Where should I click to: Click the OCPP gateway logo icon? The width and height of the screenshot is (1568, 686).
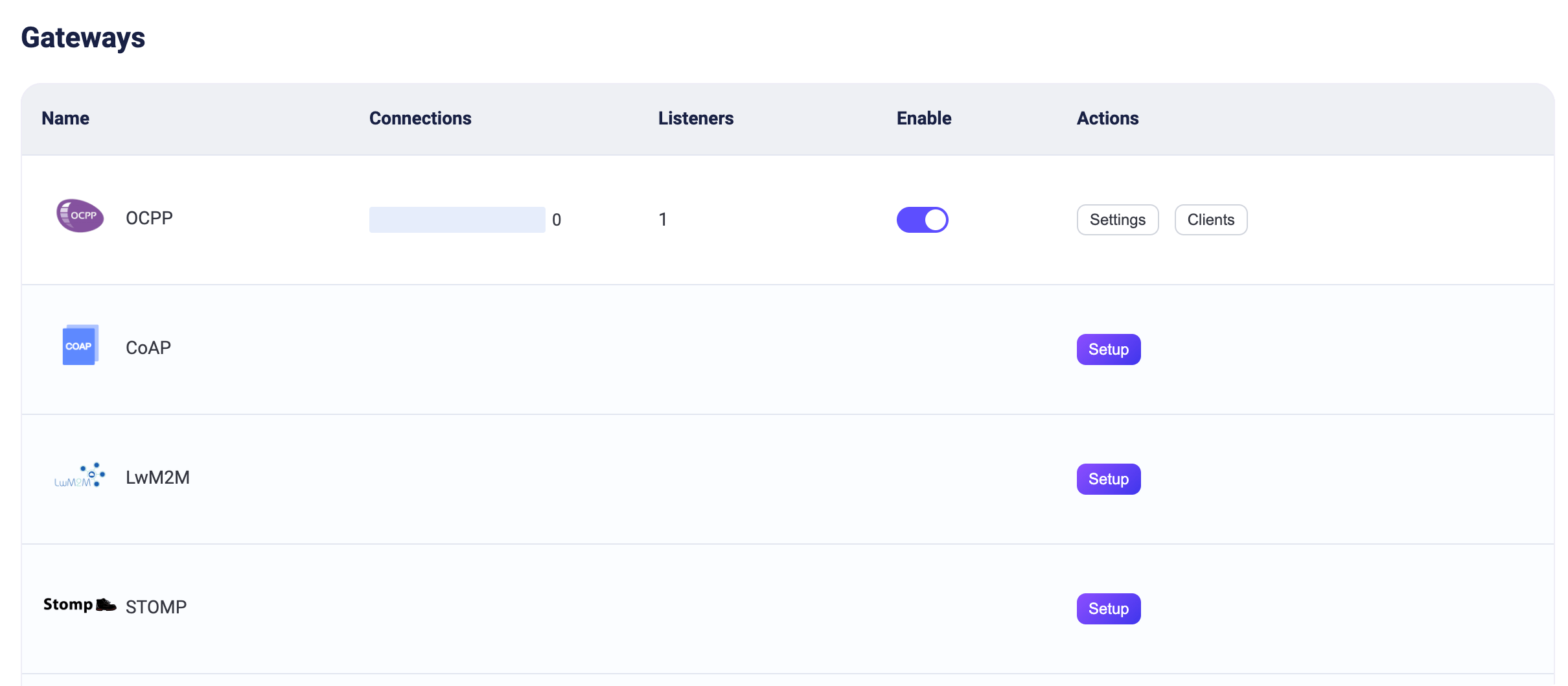[x=80, y=216]
